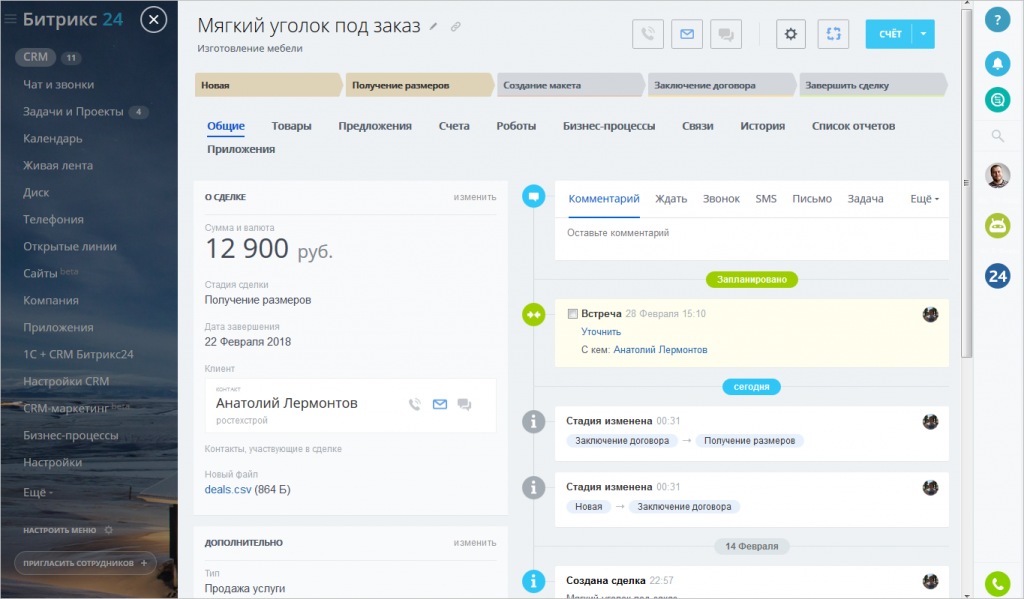Edit deal title with pencil icon
1024x599 pixels.
pyautogui.click(x=434, y=27)
